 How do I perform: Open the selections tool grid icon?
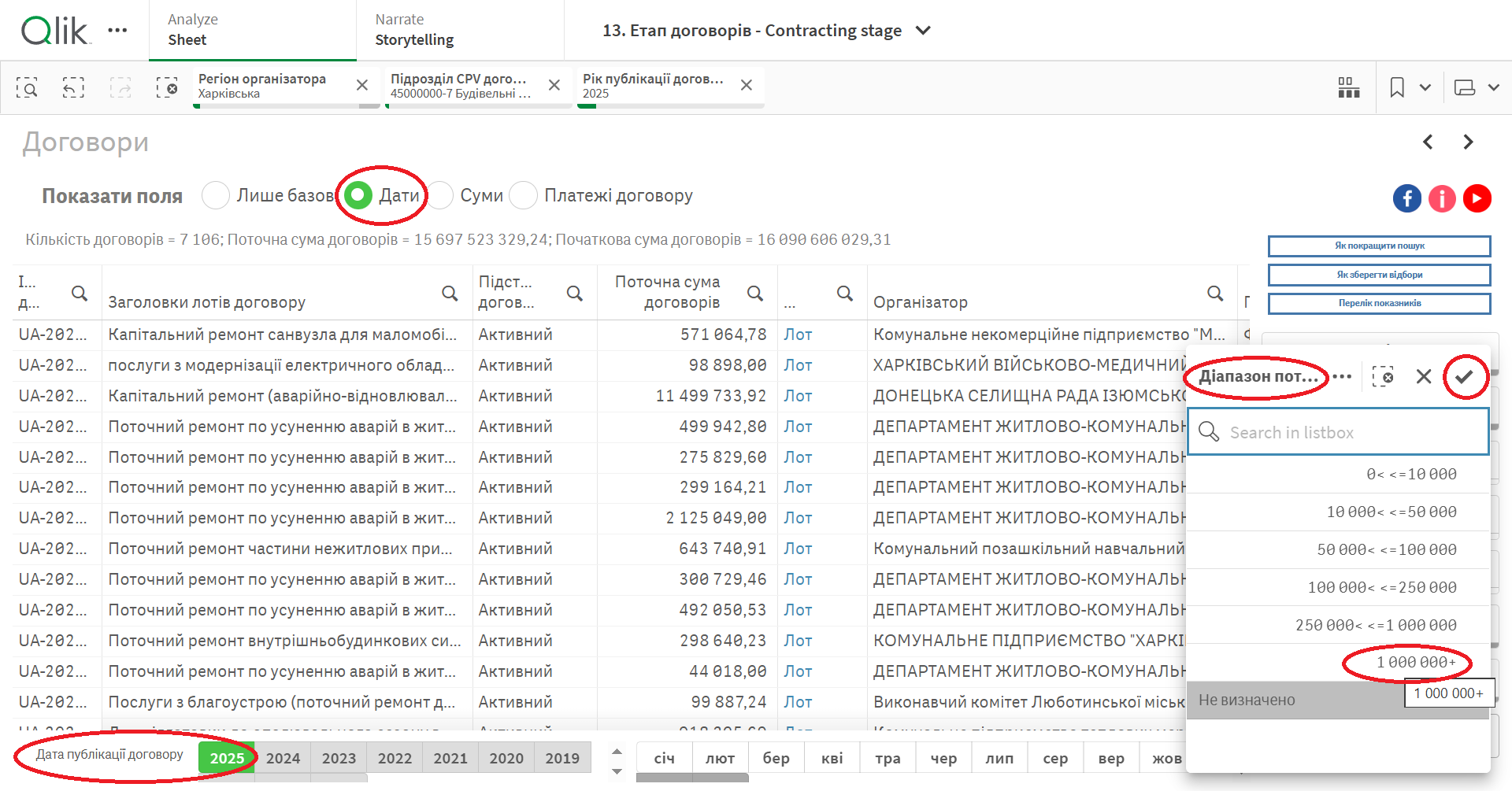click(x=1348, y=87)
